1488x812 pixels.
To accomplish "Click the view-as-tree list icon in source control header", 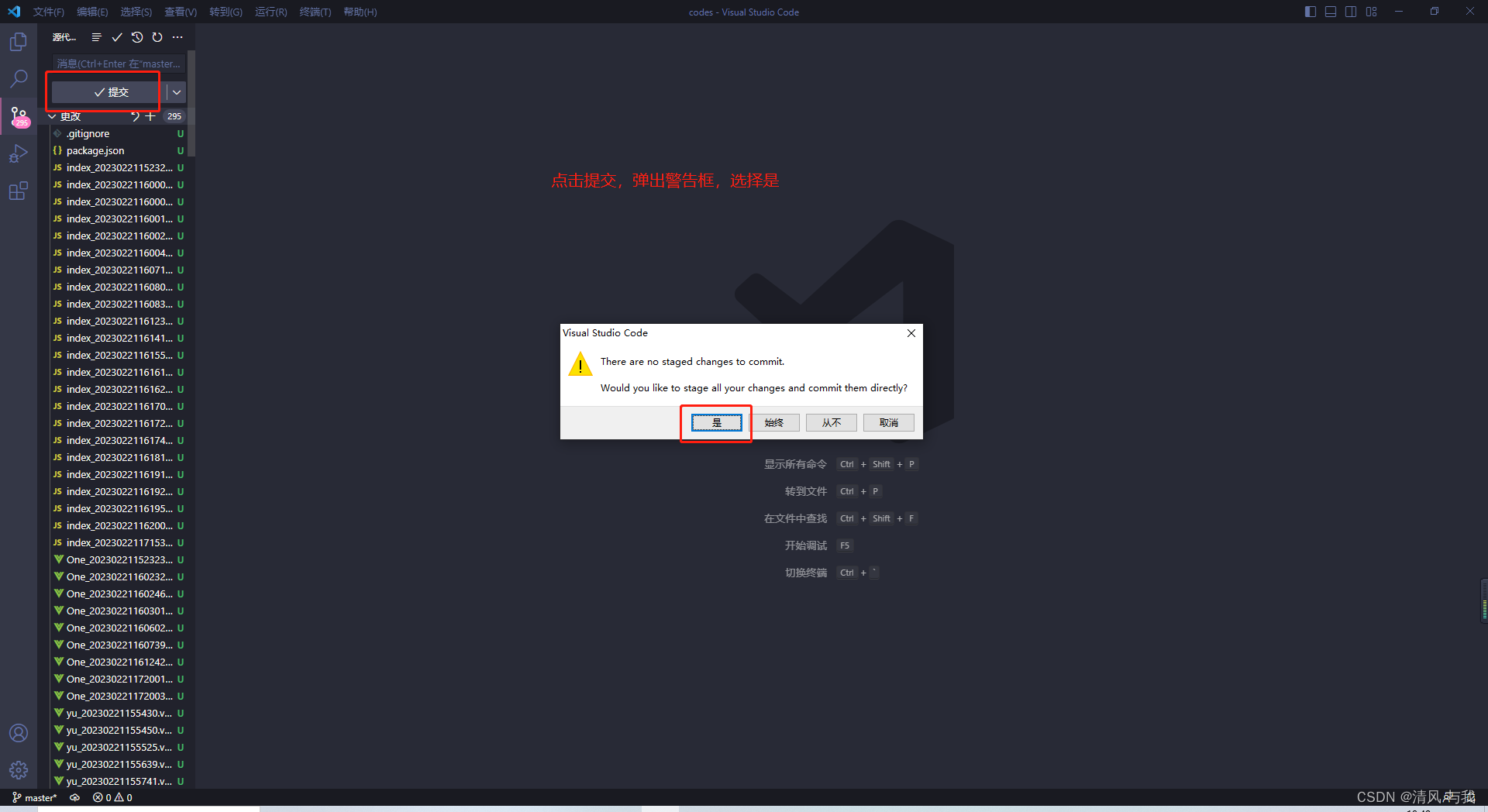I will 96,37.
